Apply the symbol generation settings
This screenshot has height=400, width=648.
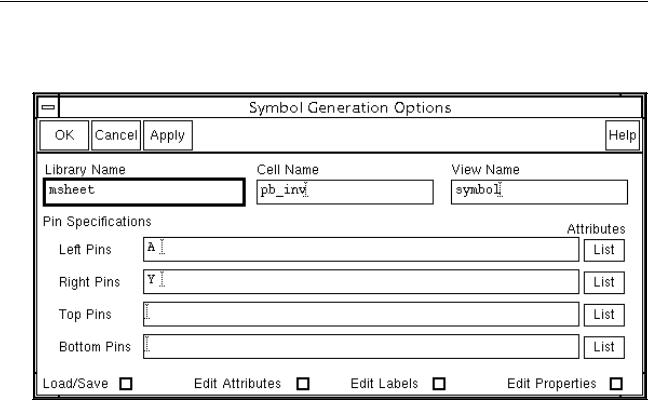(x=167, y=135)
